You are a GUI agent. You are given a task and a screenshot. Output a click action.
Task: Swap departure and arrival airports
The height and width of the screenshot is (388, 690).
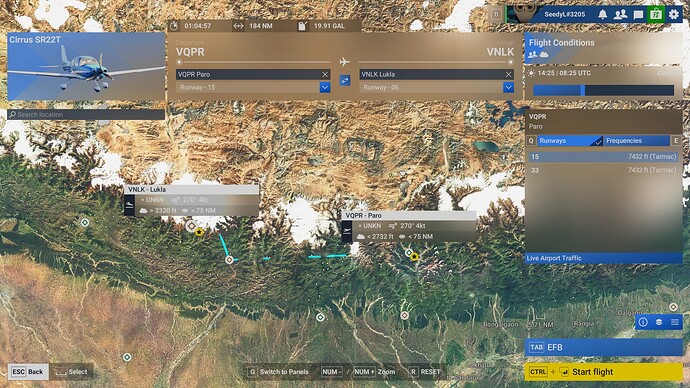tap(345, 81)
